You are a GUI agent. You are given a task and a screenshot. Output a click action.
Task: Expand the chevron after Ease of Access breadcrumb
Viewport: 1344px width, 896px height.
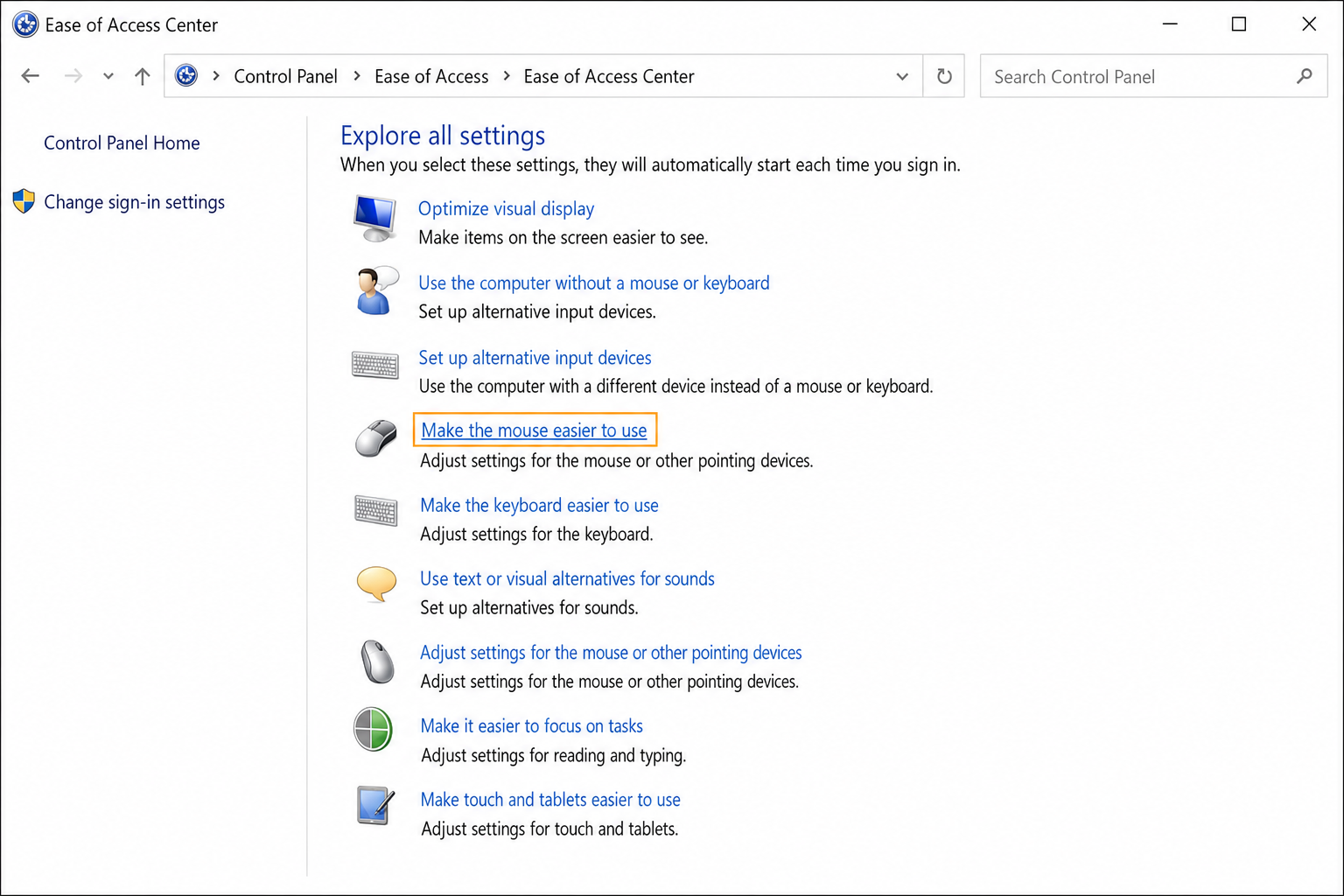(507, 76)
